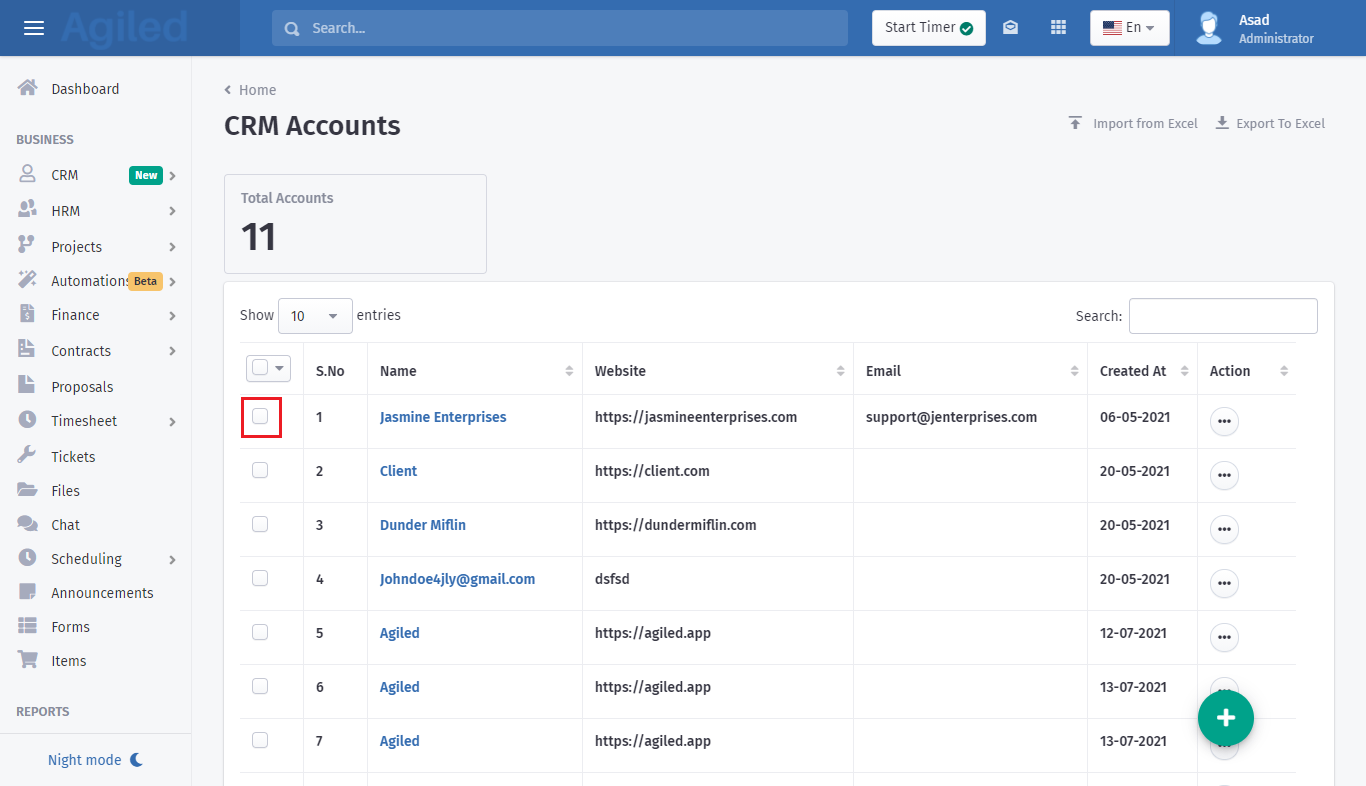Viewport: 1366px width, 786px height.
Task: Open the Dunder Miflin account link
Action: pyautogui.click(x=422, y=525)
